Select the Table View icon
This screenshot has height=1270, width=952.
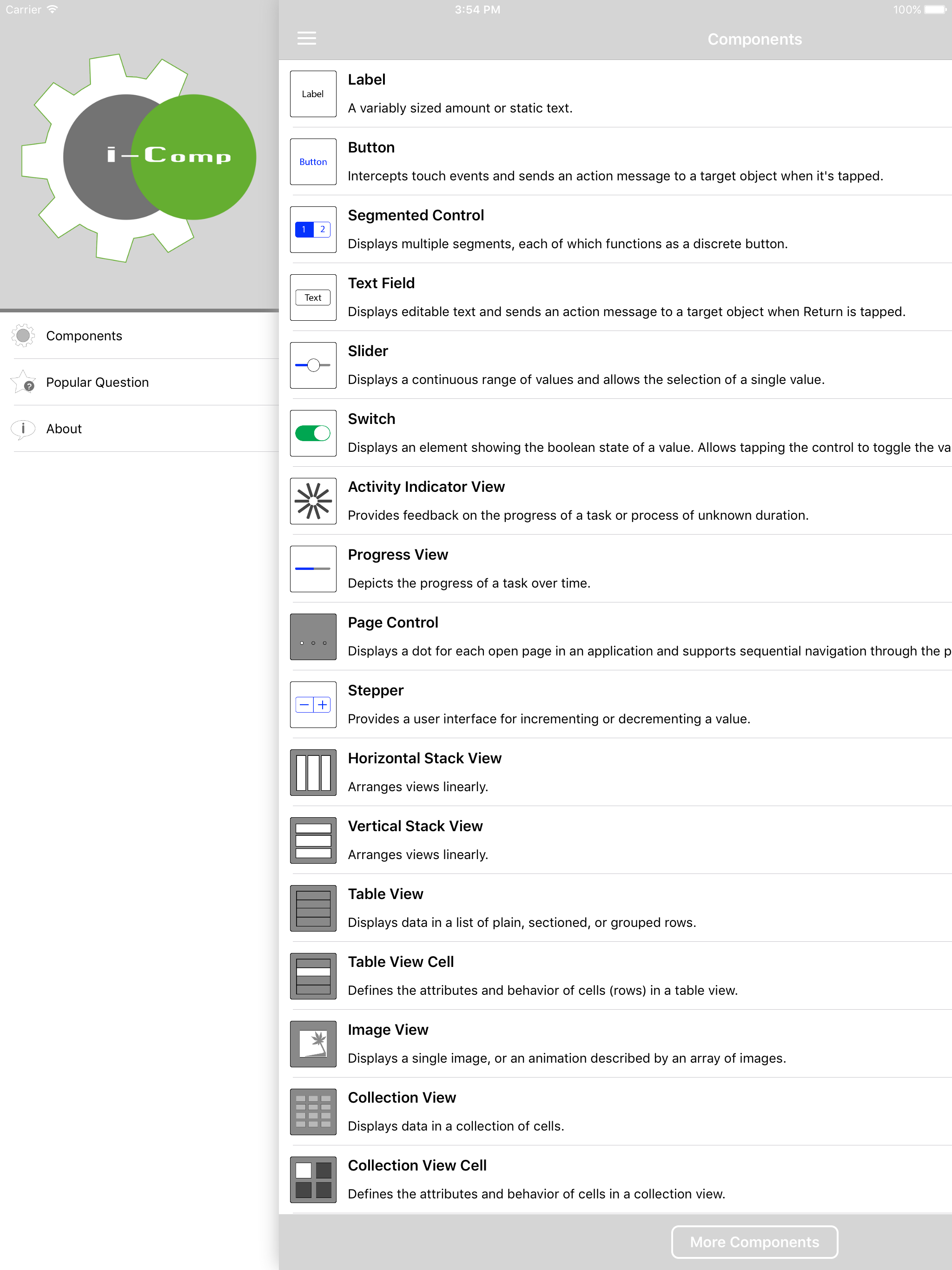(313, 908)
